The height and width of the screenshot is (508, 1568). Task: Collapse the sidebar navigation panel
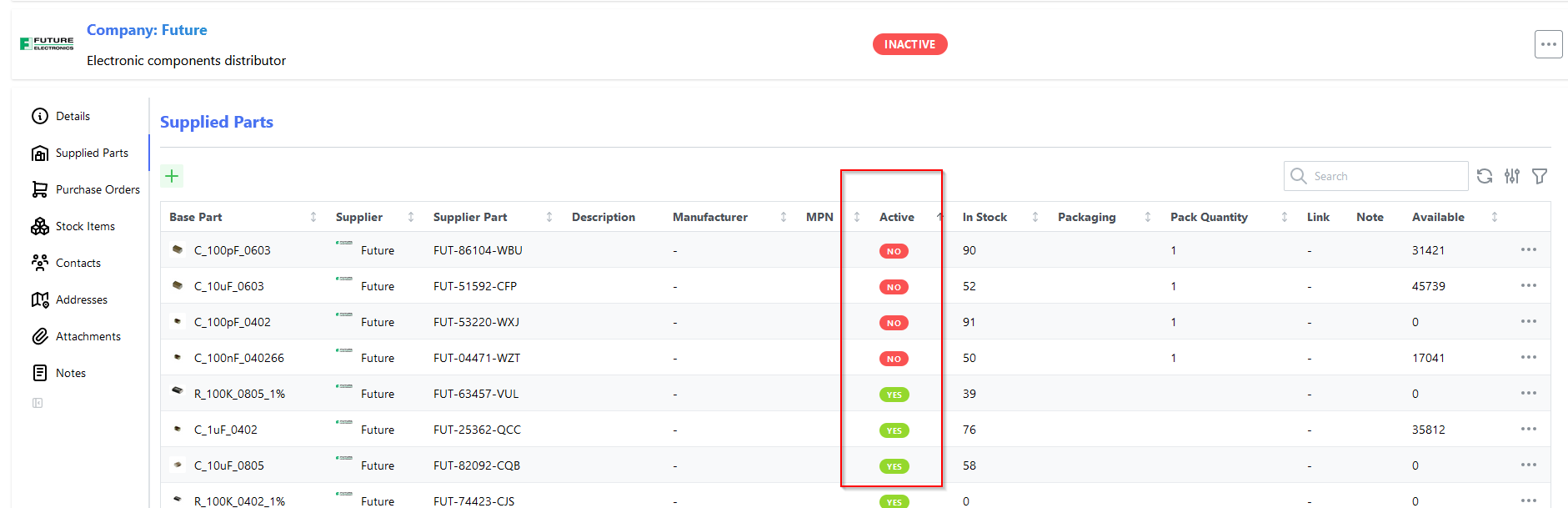point(38,403)
